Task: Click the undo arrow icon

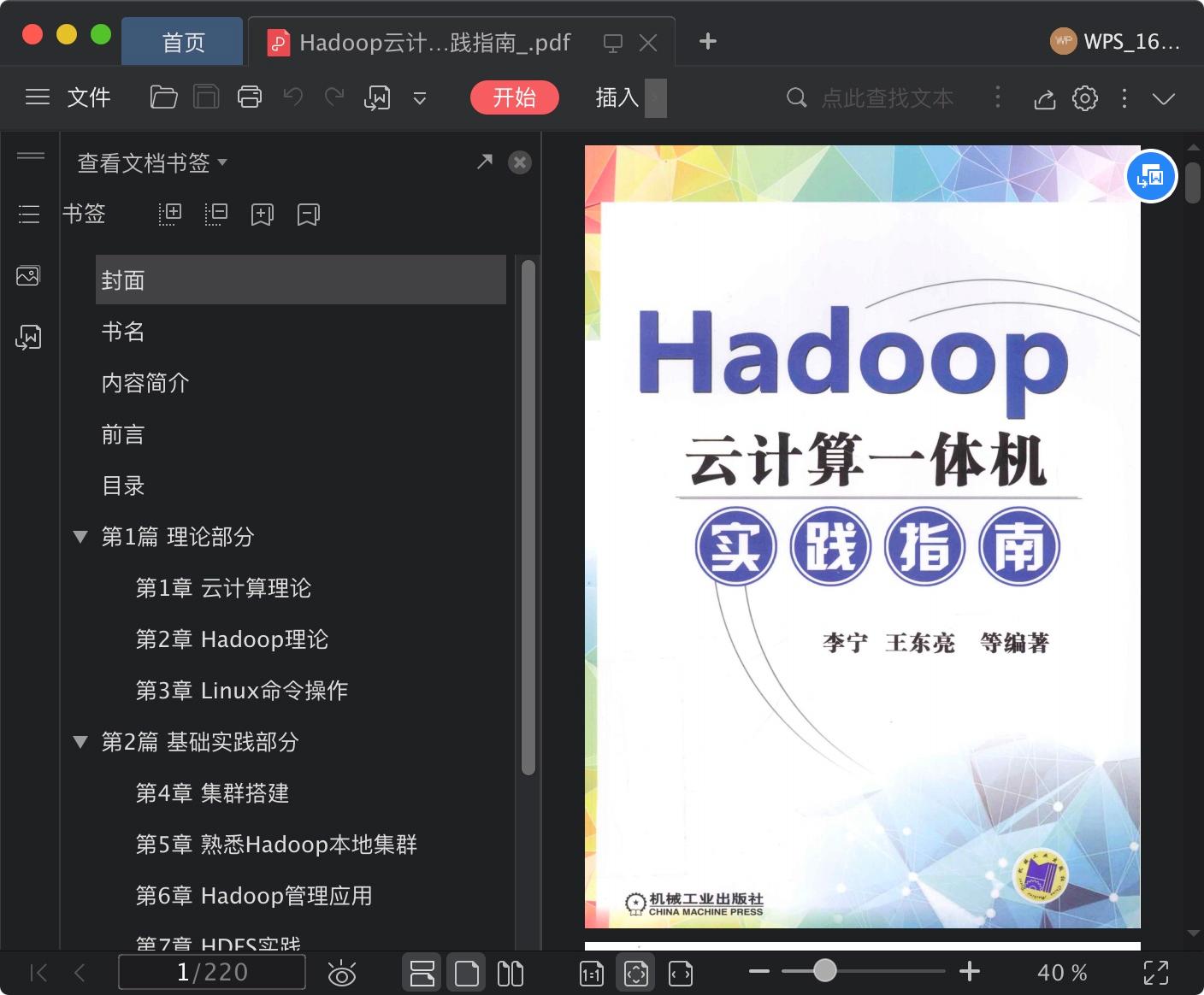Action: [x=293, y=97]
